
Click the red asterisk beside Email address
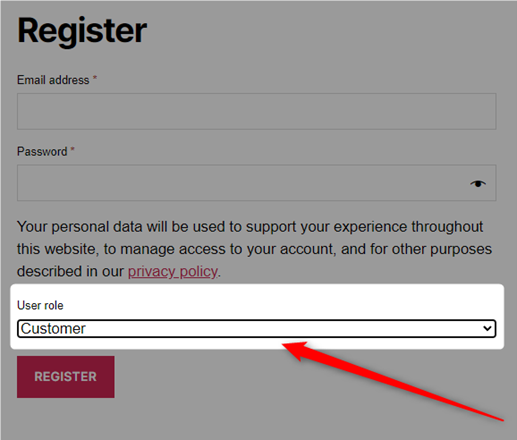(x=95, y=78)
